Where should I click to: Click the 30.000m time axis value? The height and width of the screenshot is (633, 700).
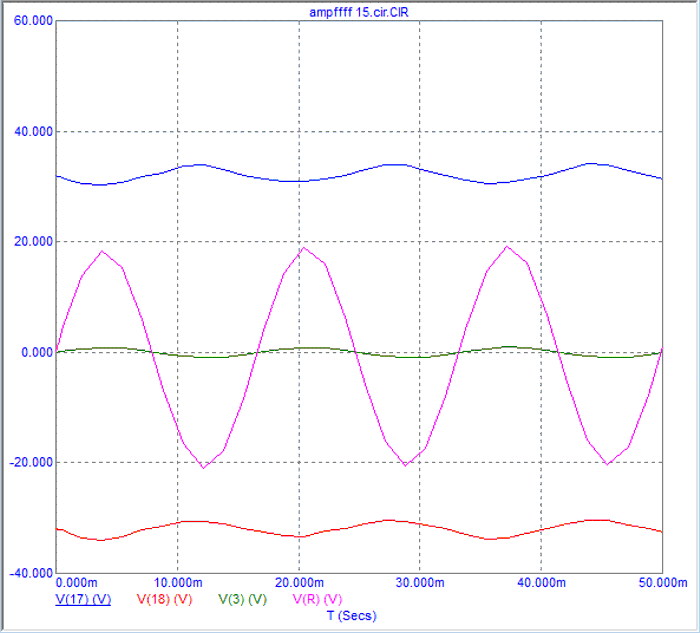coord(420,583)
